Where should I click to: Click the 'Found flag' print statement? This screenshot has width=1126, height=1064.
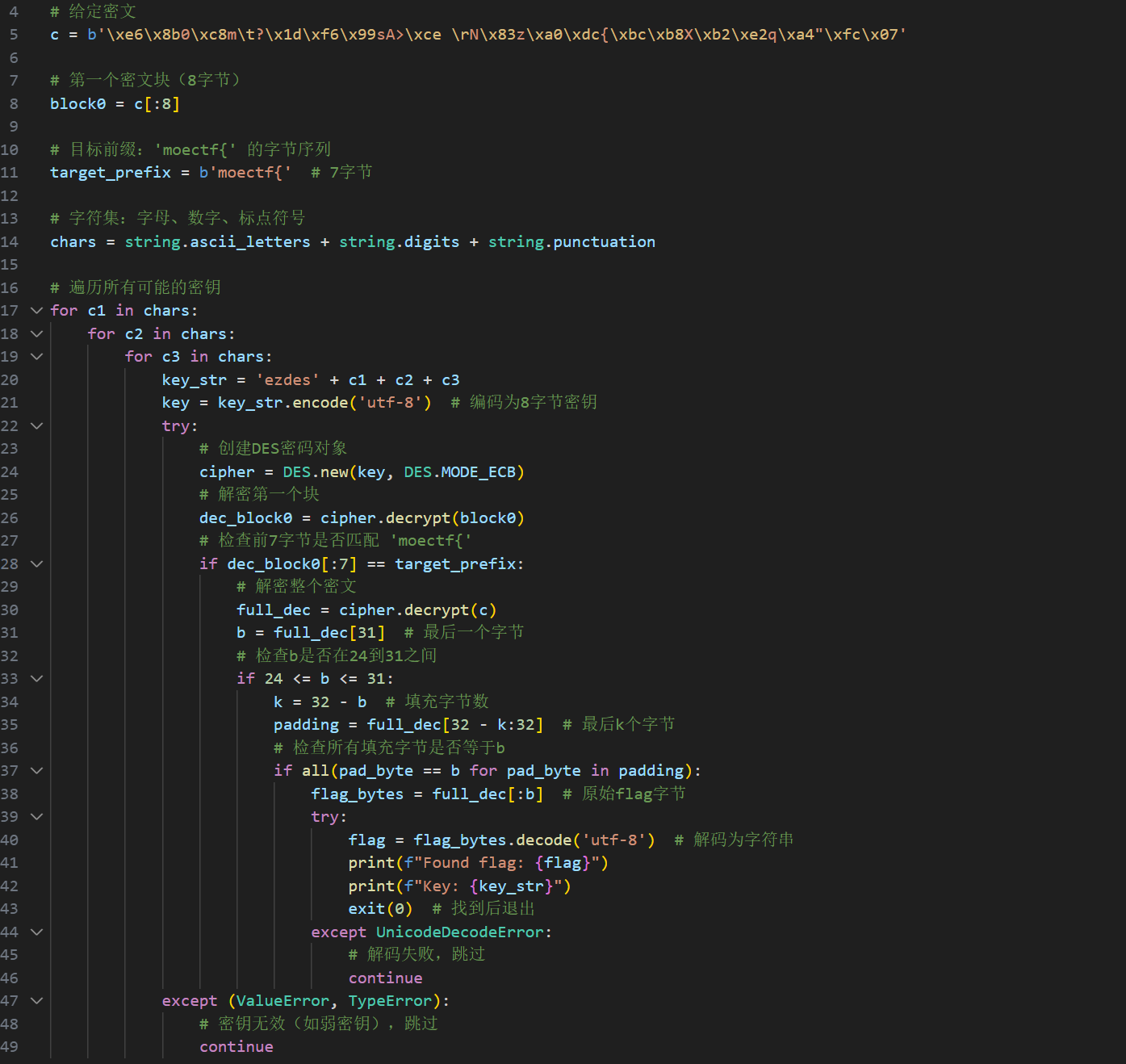point(478,863)
